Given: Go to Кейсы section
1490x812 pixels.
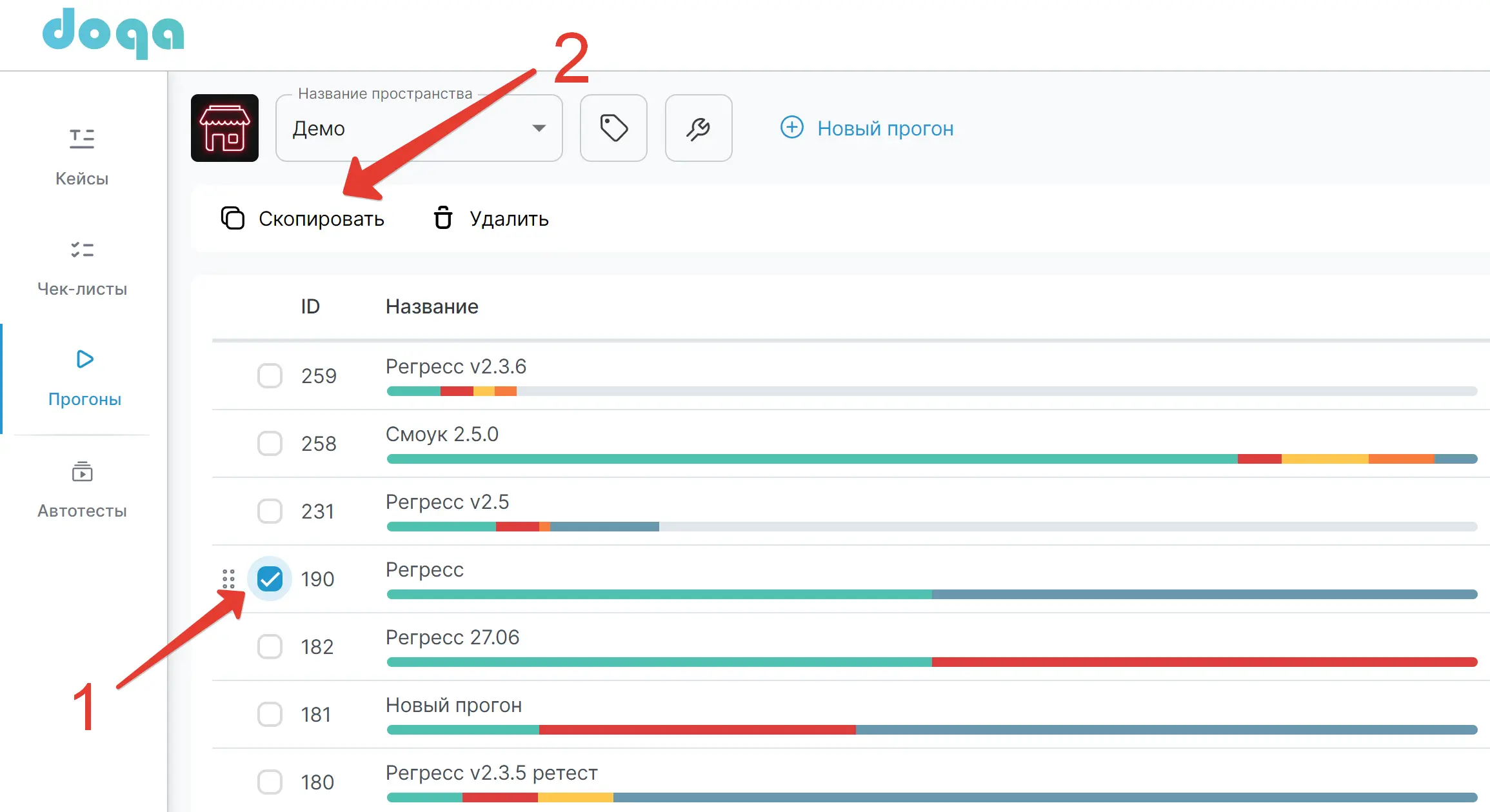Looking at the screenshot, I should coord(82,157).
